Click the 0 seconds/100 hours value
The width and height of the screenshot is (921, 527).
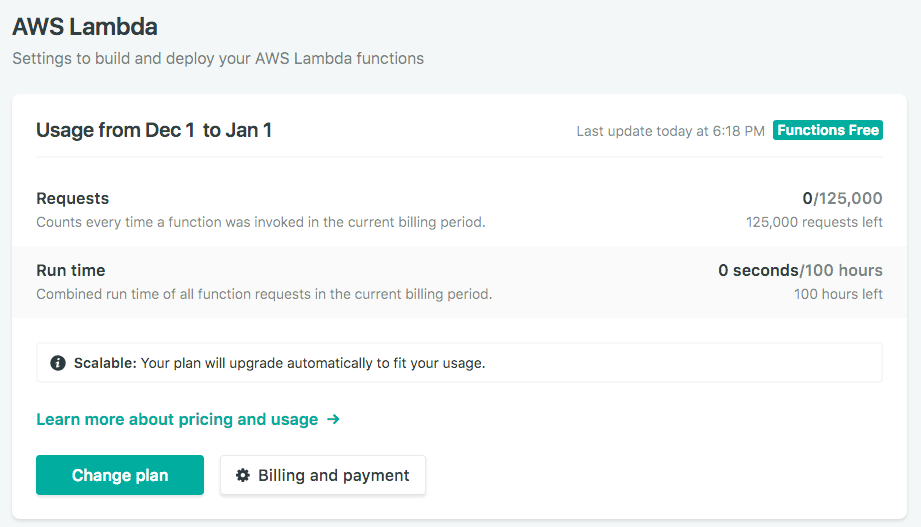click(x=800, y=270)
